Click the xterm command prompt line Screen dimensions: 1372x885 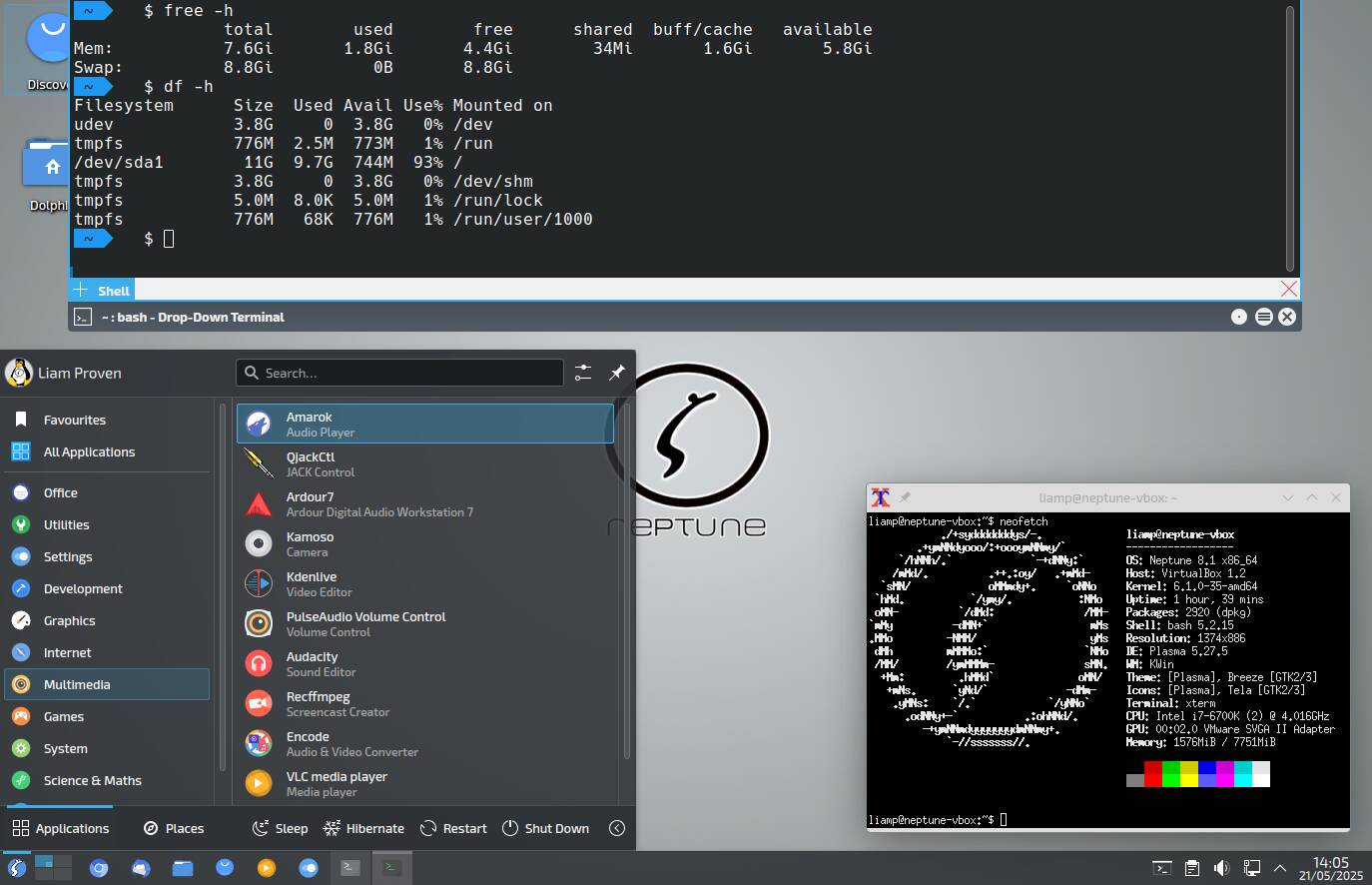(x=938, y=819)
